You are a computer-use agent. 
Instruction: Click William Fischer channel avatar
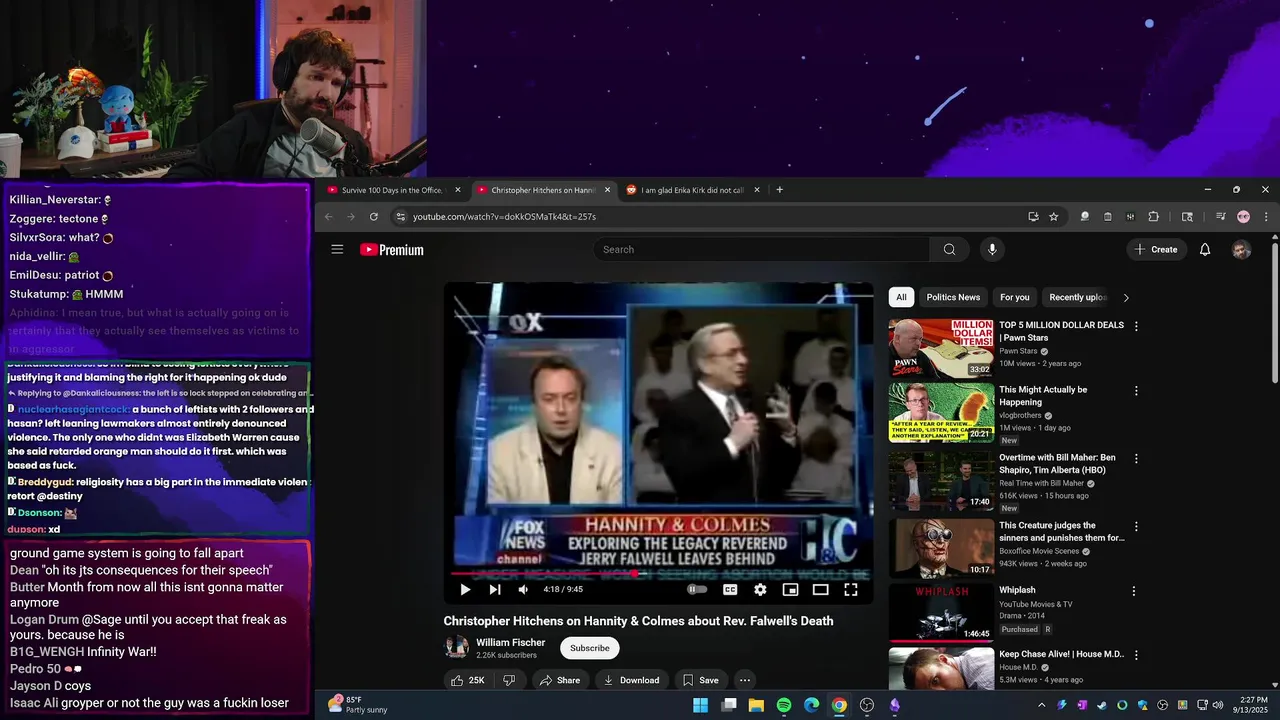click(457, 647)
